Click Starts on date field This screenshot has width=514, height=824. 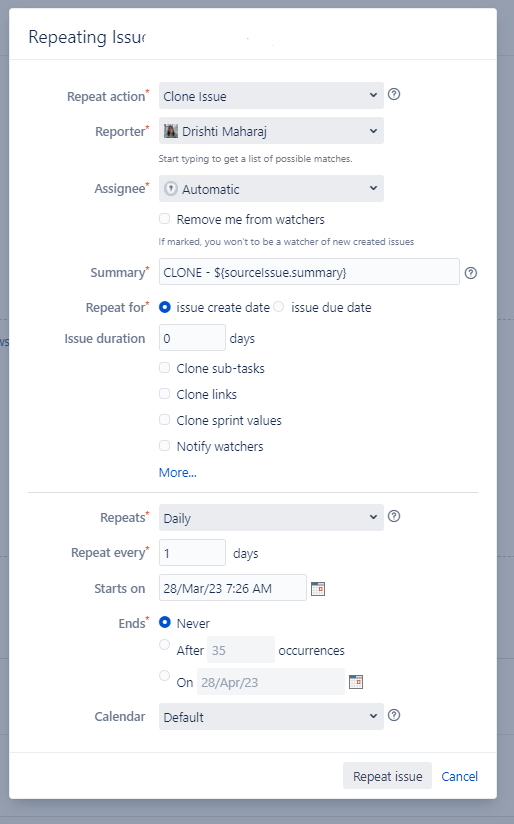click(233, 588)
